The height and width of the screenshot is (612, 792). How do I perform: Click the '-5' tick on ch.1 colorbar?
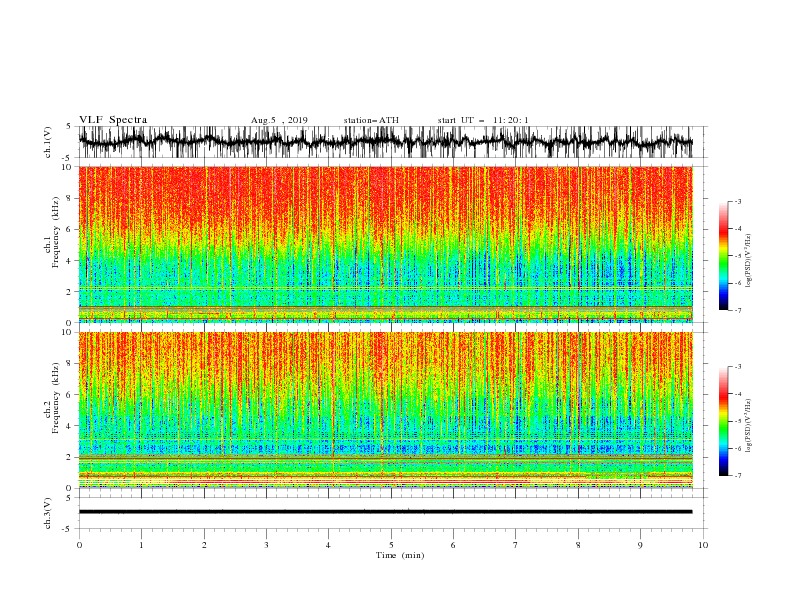[x=737, y=256]
